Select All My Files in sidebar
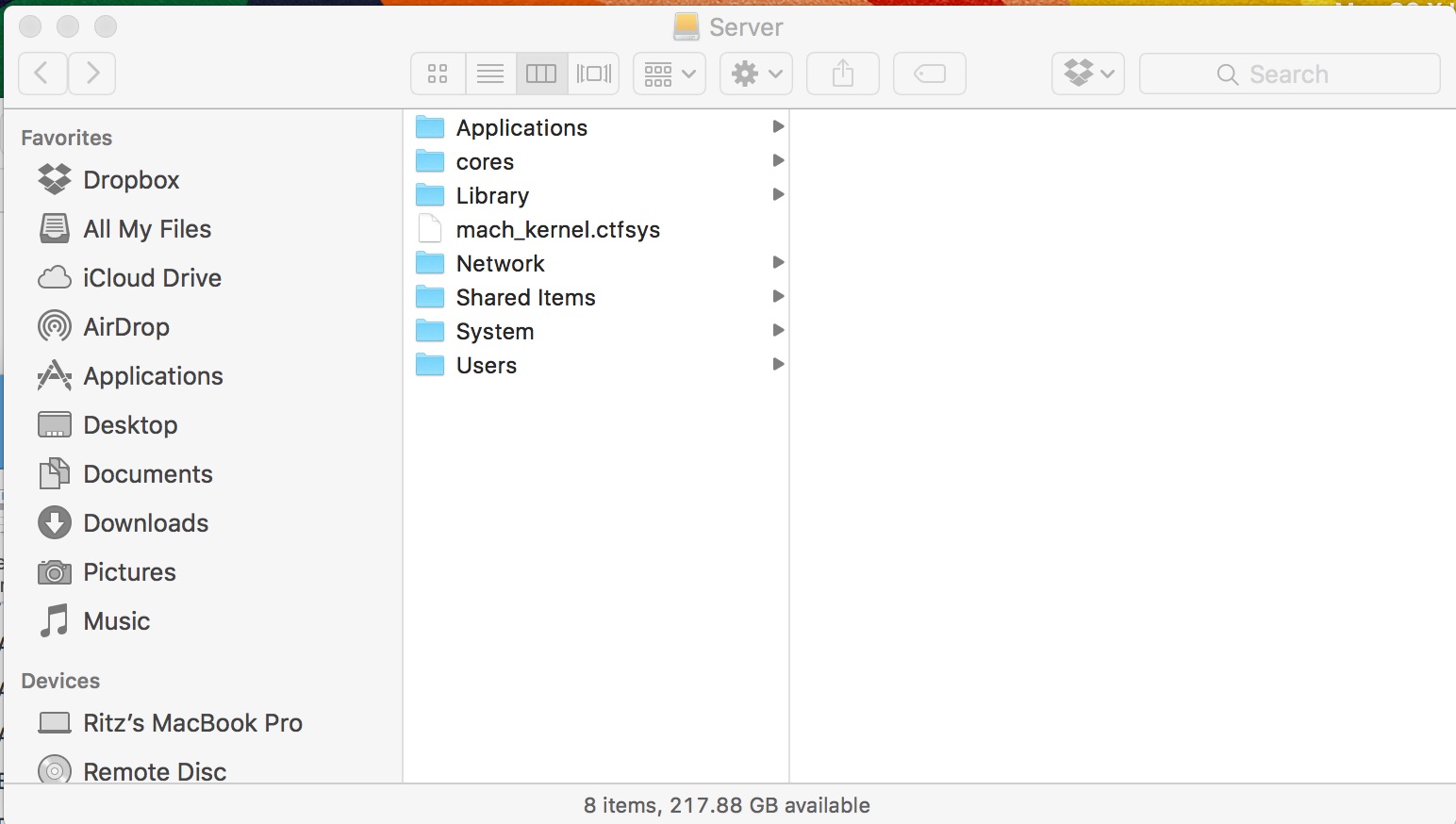 (x=124, y=229)
